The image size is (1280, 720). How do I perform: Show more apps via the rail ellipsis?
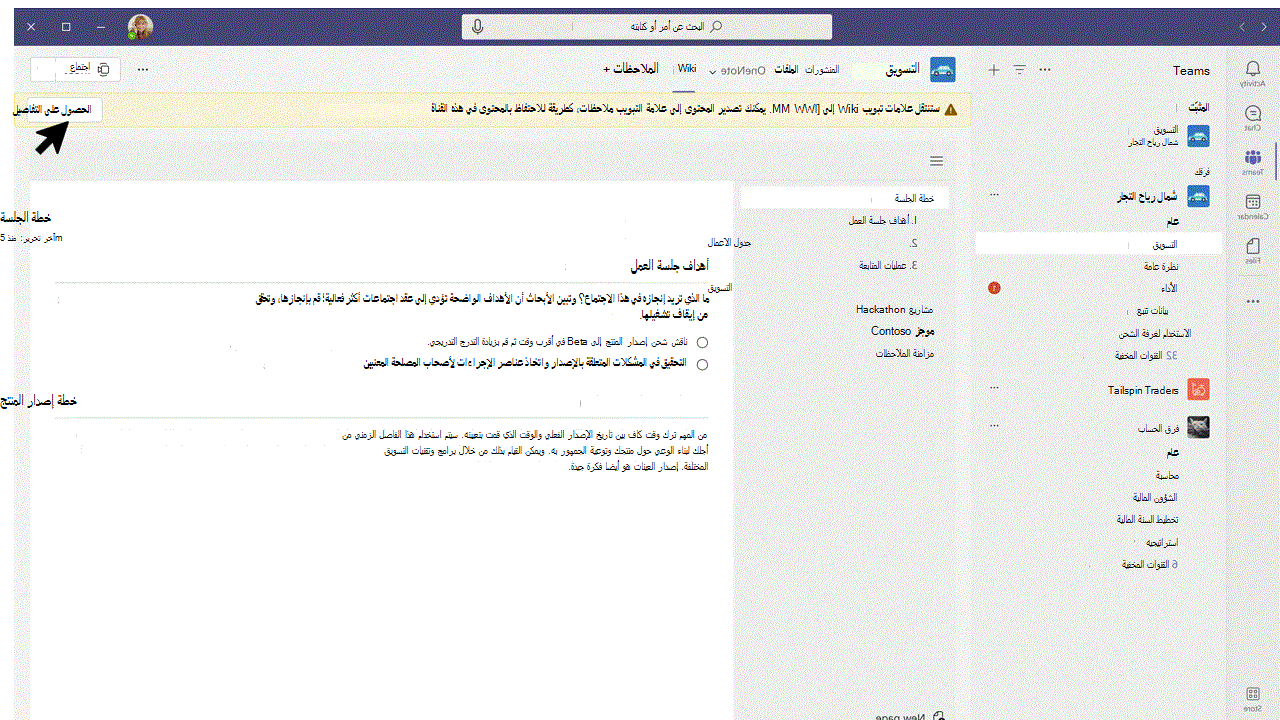click(x=1253, y=300)
